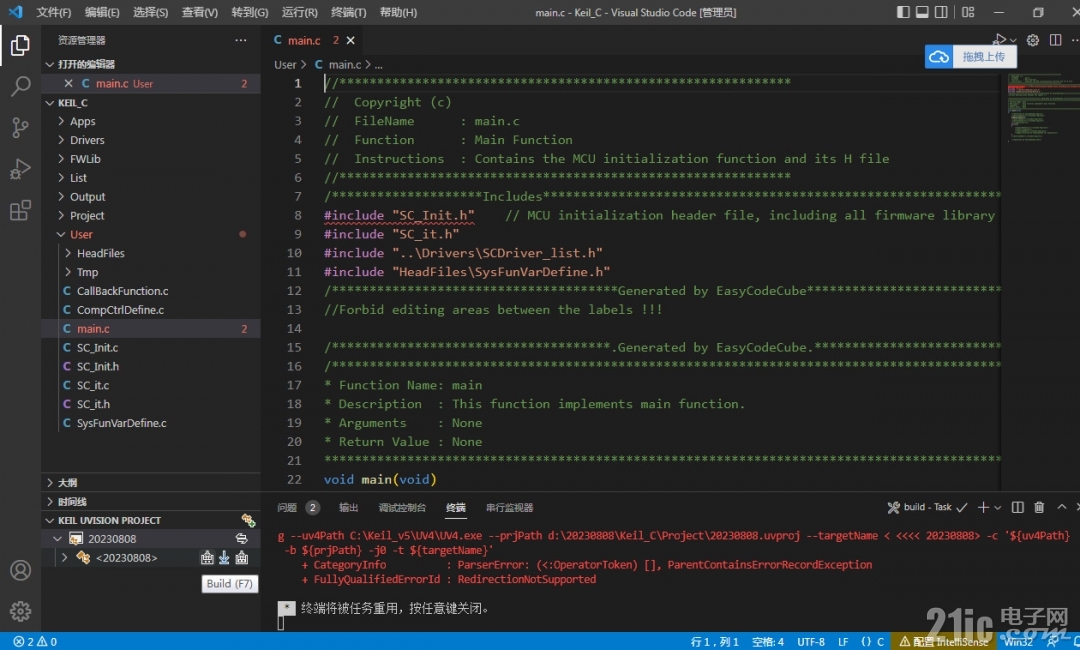Click 配置 IntelliSense in status bar
Image resolution: width=1080 pixels, height=650 pixels.
pyautogui.click(x=944, y=642)
